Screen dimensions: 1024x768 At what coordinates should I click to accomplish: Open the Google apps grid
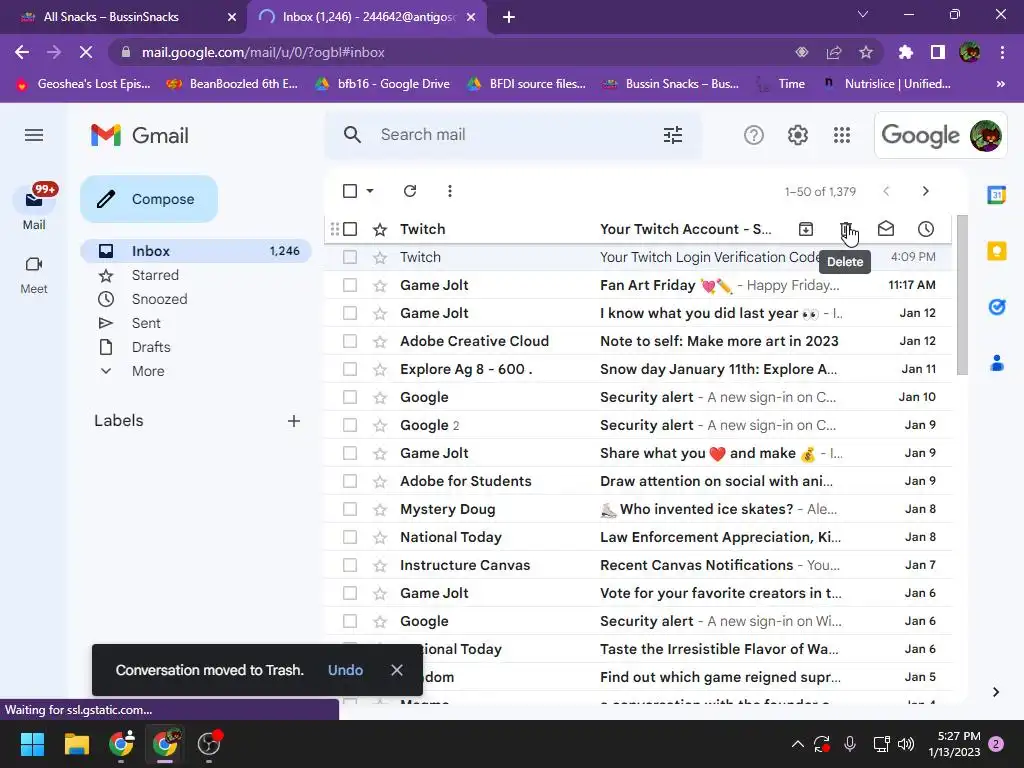click(x=842, y=135)
